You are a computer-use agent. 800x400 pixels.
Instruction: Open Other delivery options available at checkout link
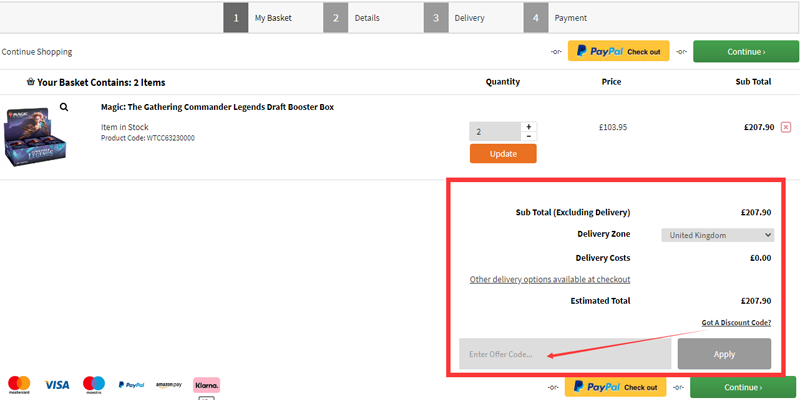(x=550, y=279)
